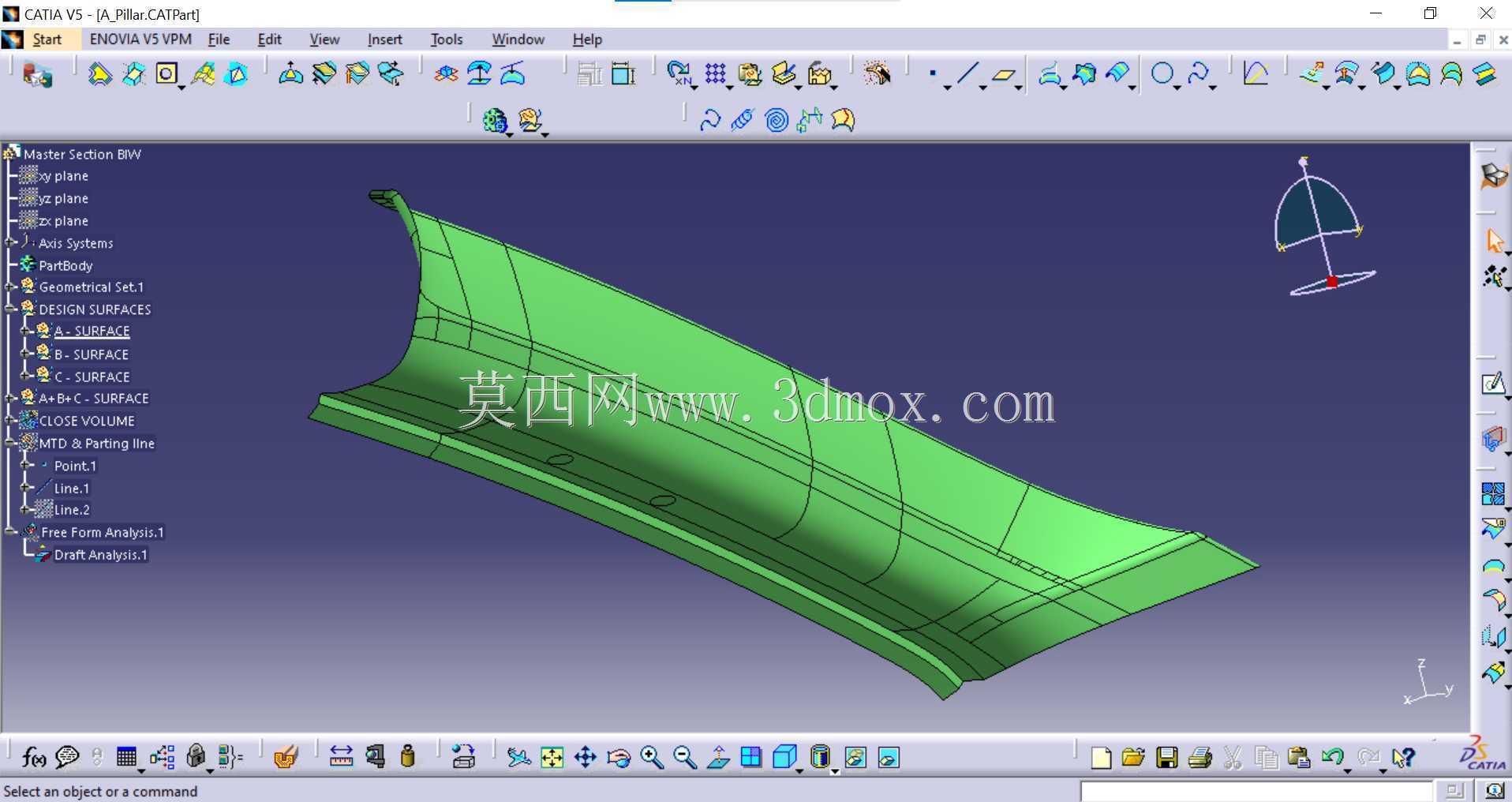Open the Design Table tool

(x=126, y=758)
